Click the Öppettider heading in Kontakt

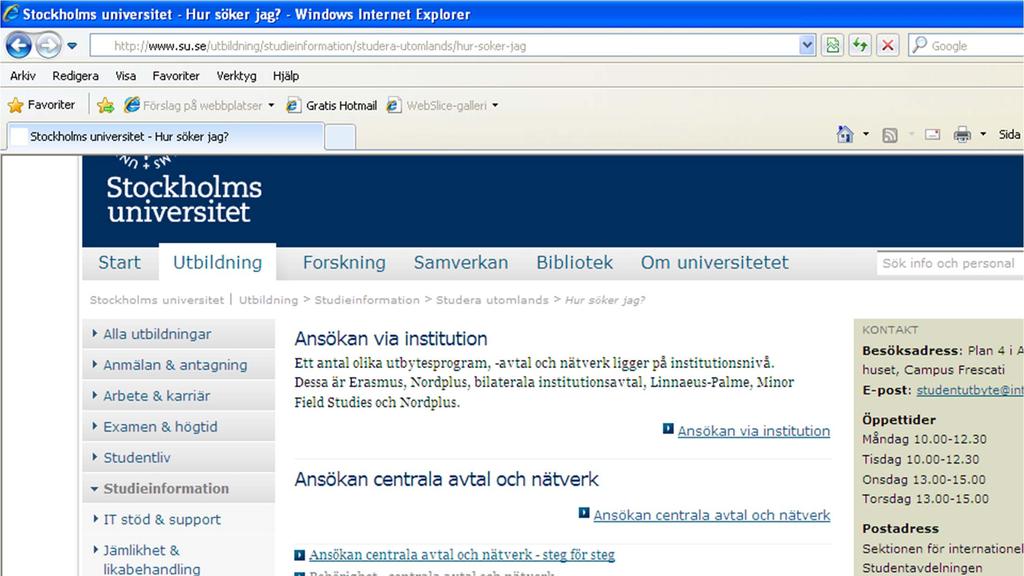[x=899, y=419]
